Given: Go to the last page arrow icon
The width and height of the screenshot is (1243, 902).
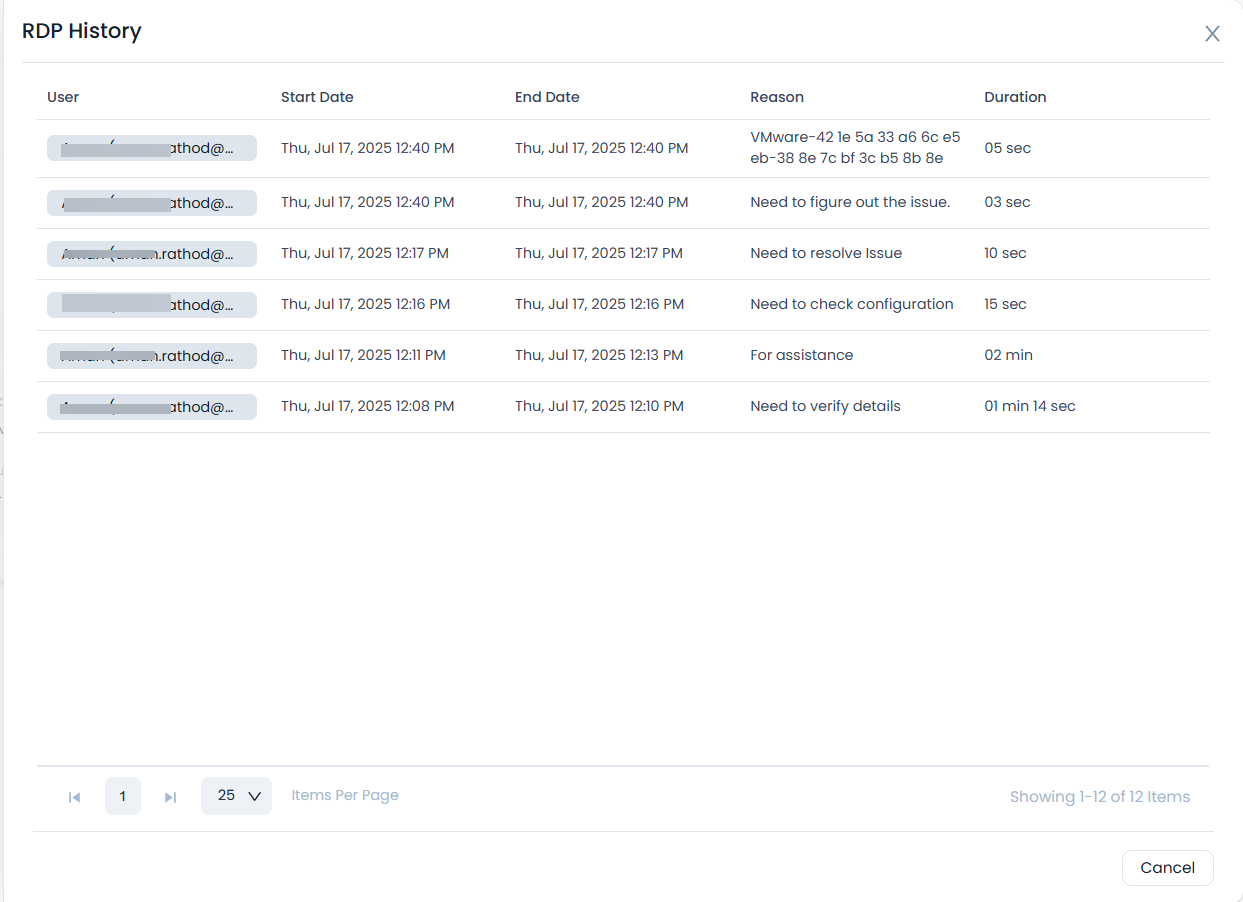Looking at the screenshot, I should [x=170, y=797].
